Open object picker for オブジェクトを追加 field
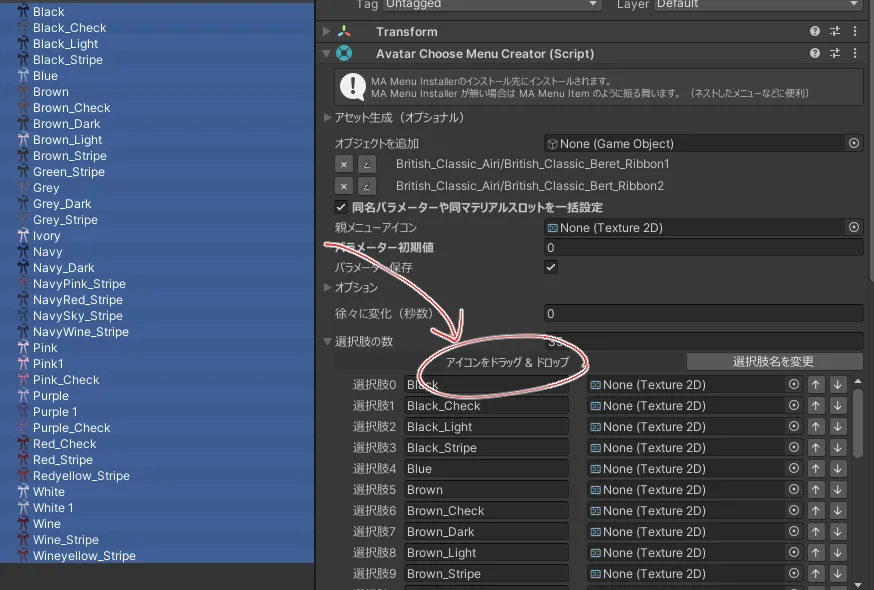 (854, 144)
